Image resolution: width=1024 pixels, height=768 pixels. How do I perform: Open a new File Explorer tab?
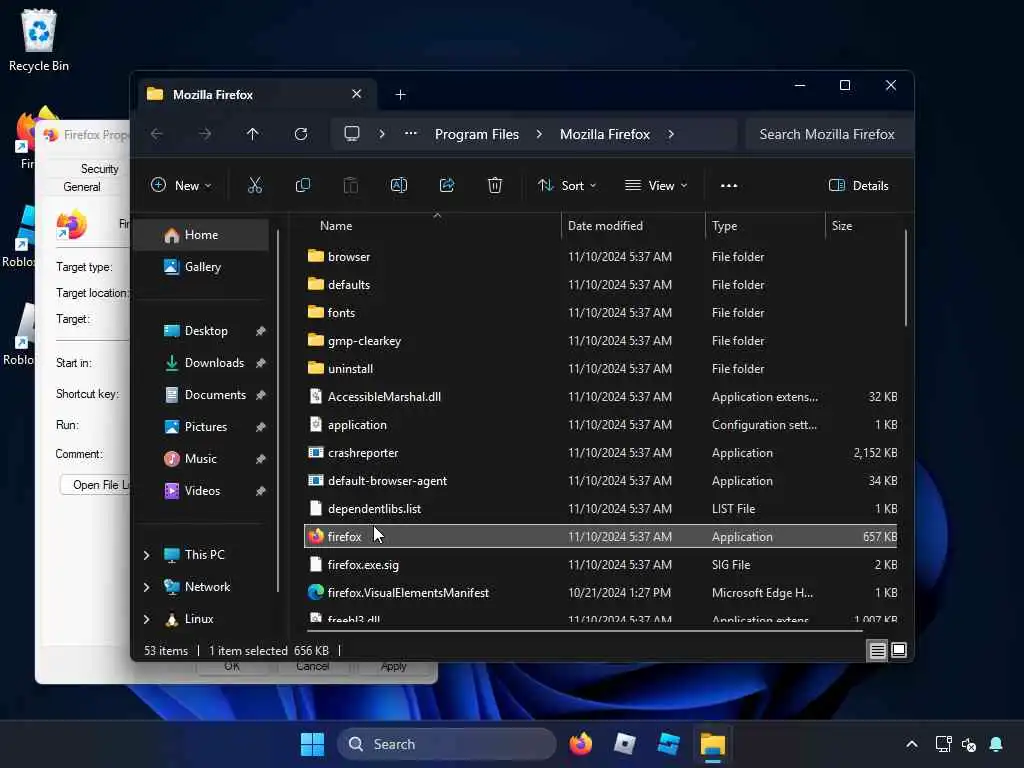pos(400,95)
